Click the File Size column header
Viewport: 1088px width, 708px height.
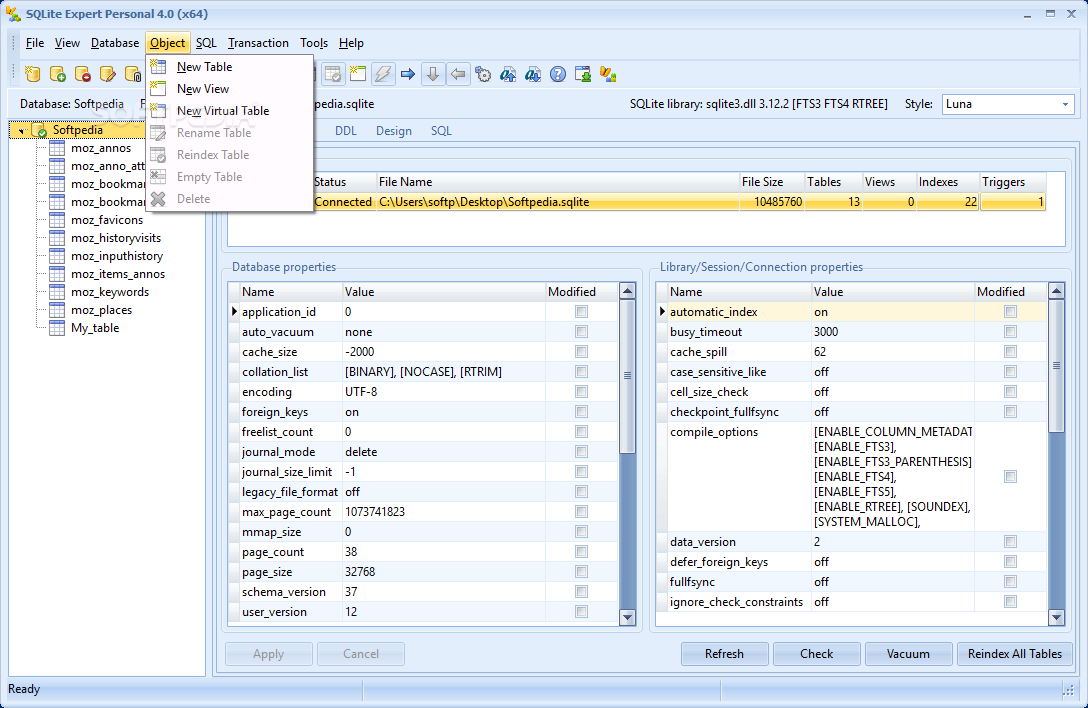[x=770, y=182]
